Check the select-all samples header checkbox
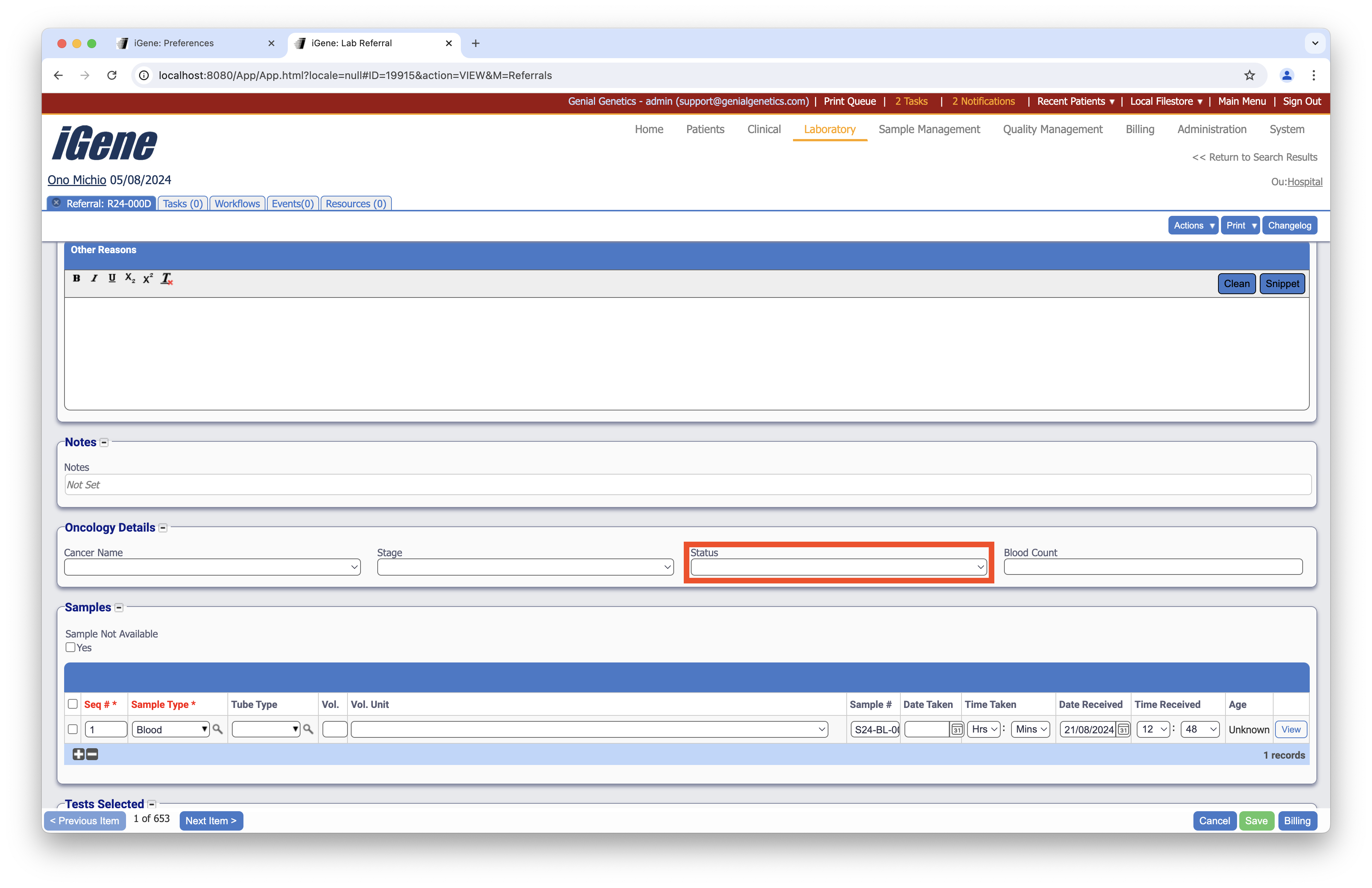Screen dimensions: 1372x888 (x=73, y=703)
